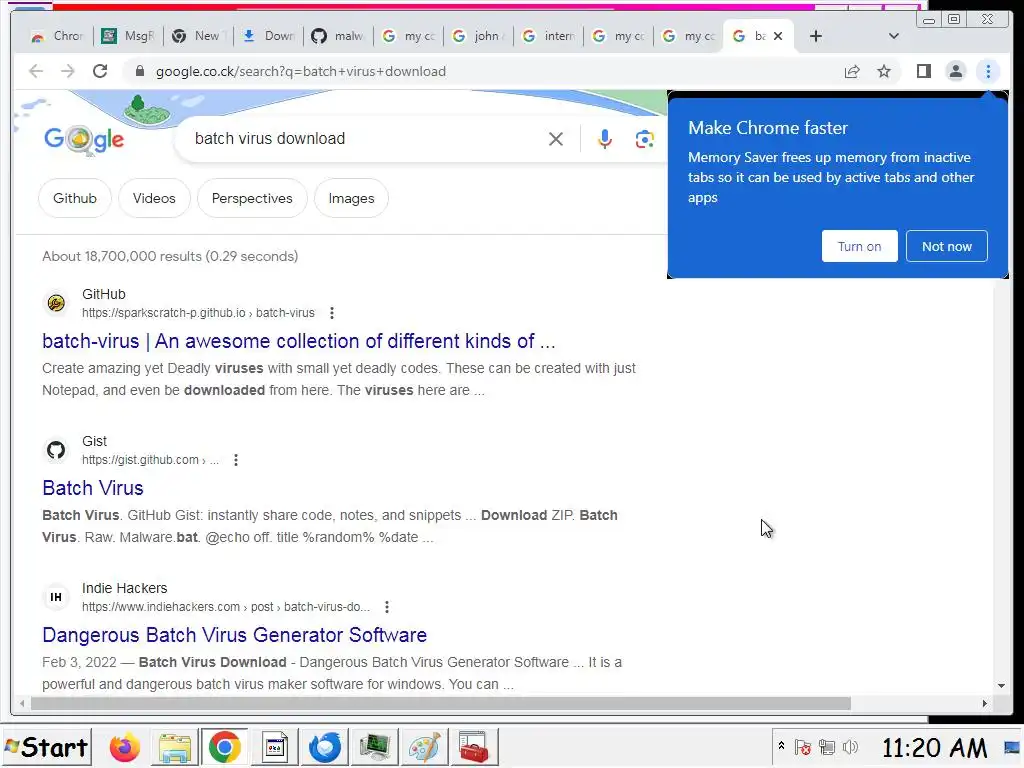Launch Firefox from the taskbar
1024x768 pixels.
pyautogui.click(x=124, y=747)
